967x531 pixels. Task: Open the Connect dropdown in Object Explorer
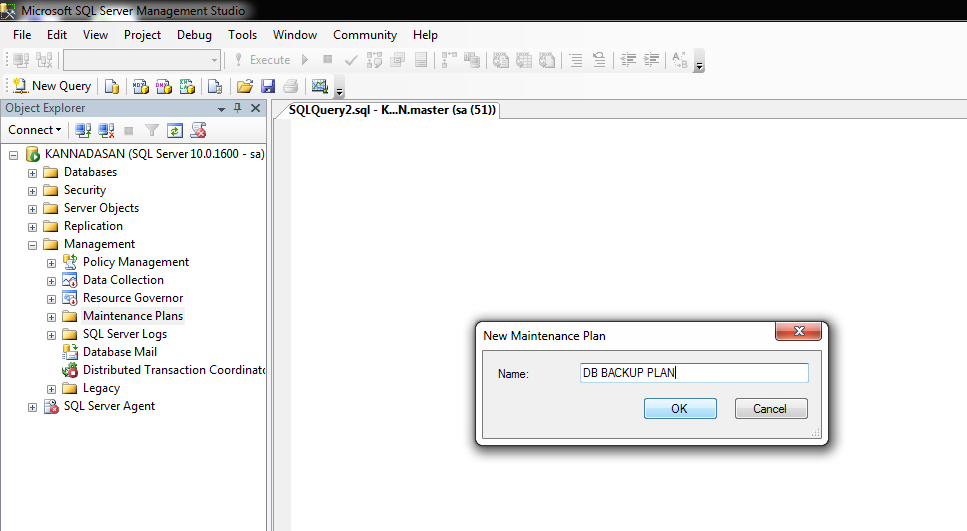tap(35, 130)
